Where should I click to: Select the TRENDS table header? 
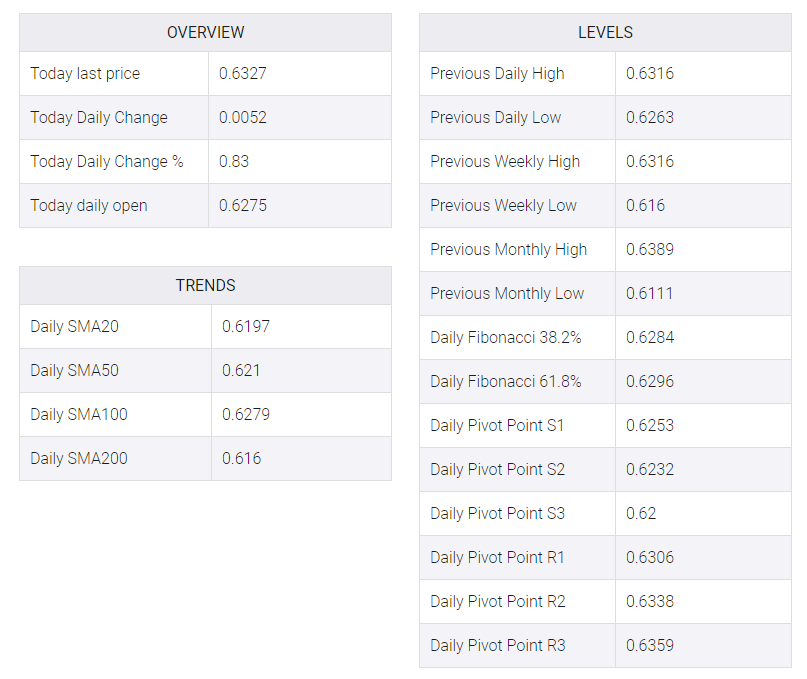pos(205,285)
